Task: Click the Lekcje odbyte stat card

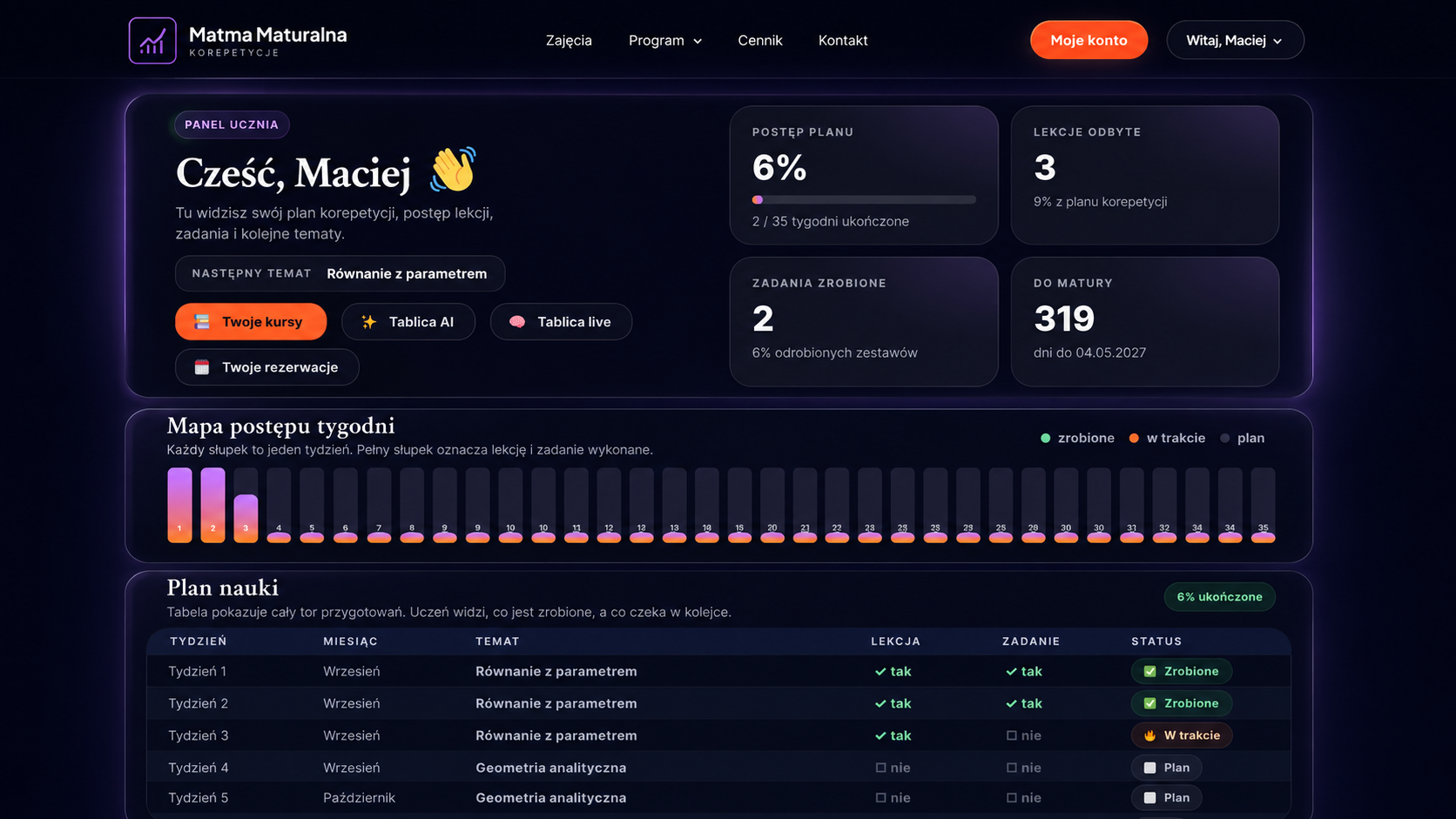Action: click(1145, 175)
